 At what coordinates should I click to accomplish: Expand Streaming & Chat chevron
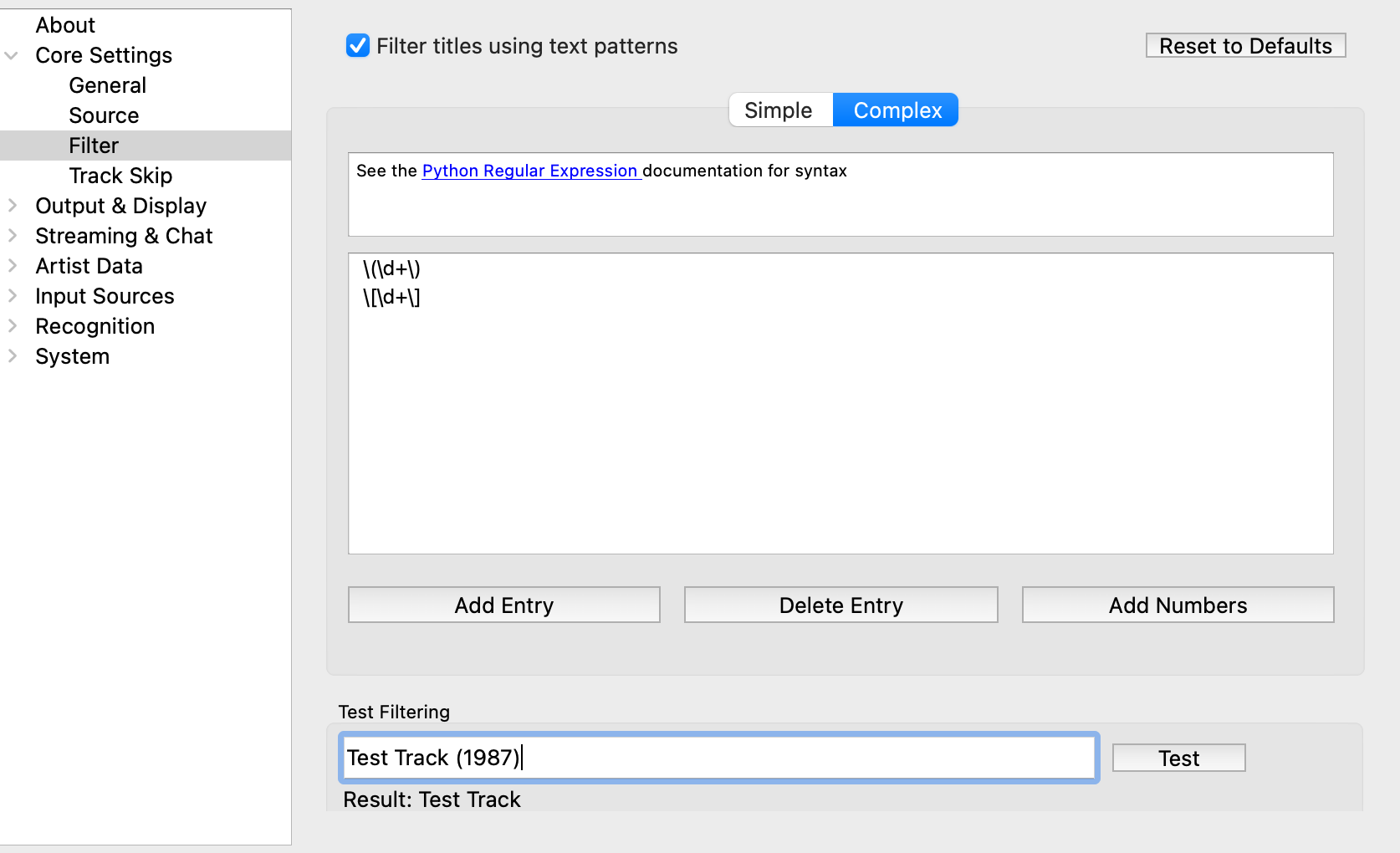(12, 236)
